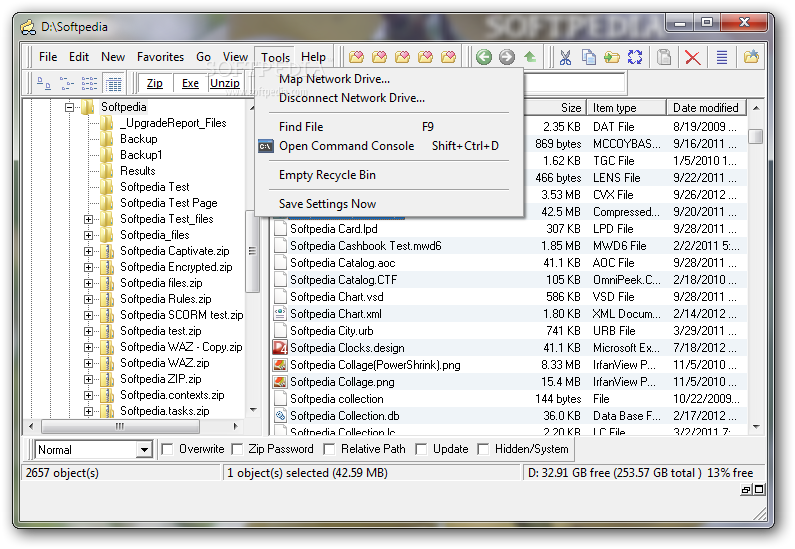Expand Softpedia.tasks.zip node
The height and width of the screenshot is (549, 795).
(x=88, y=411)
